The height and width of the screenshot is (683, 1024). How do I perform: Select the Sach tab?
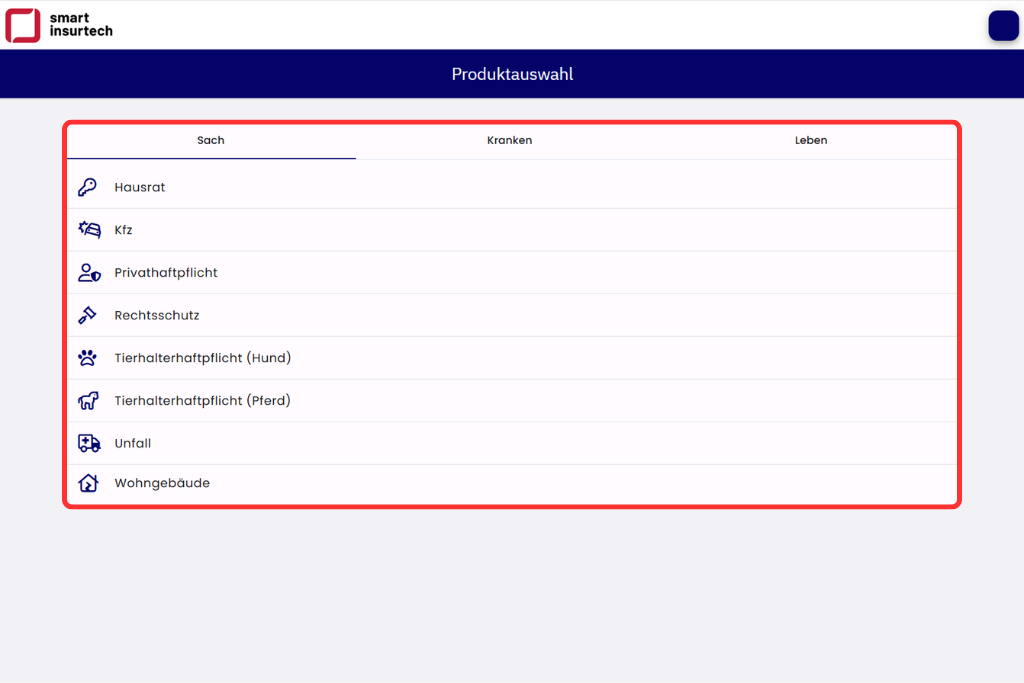point(211,141)
